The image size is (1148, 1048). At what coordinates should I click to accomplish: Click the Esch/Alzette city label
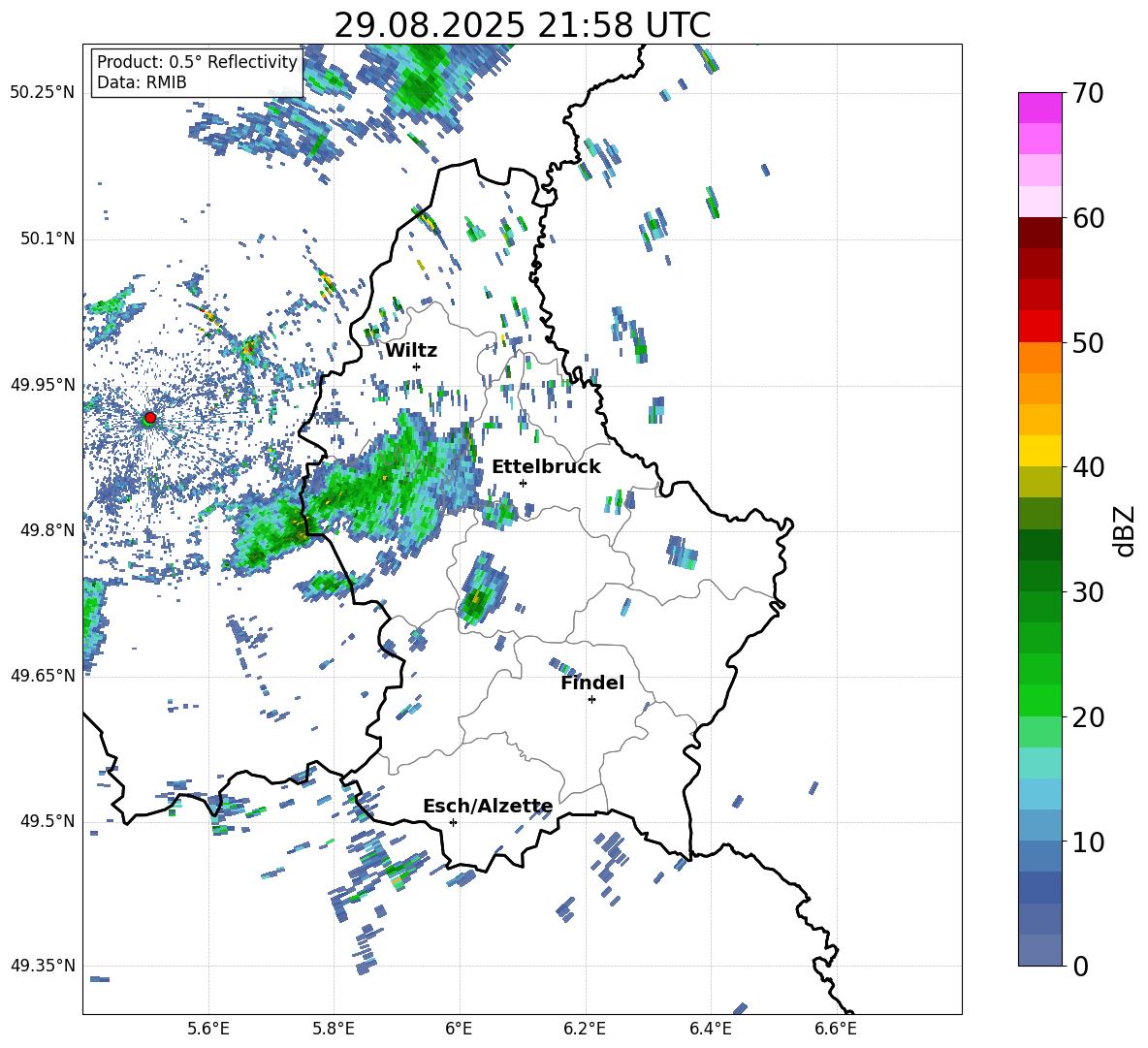(488, 807)
